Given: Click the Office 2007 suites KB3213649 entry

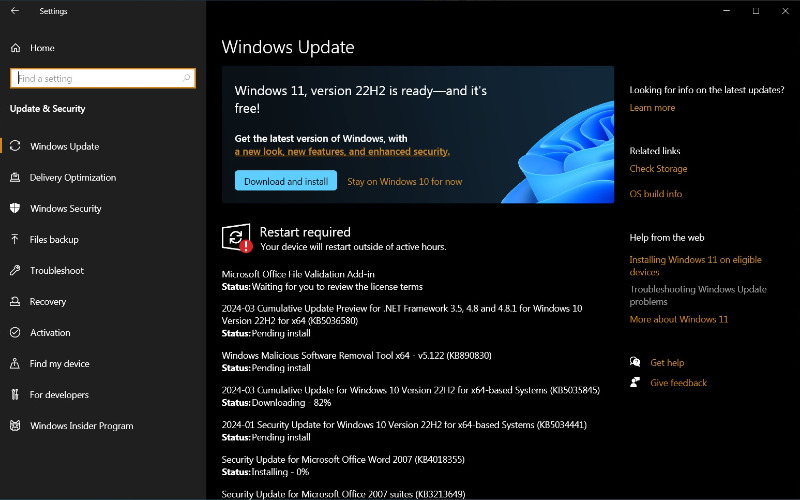Looking at the screenshot, I should click(343, 494).
